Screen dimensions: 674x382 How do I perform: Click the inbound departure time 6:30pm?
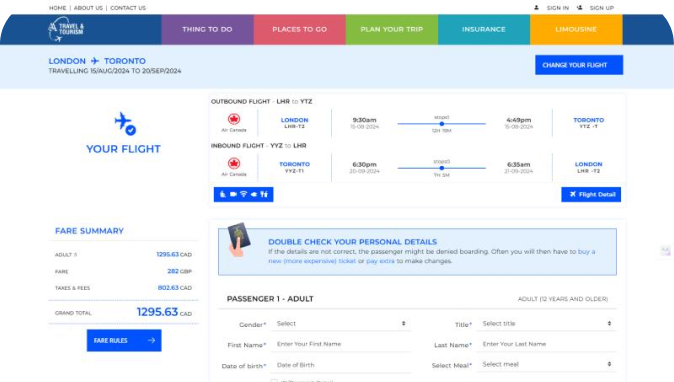[365, 164]
